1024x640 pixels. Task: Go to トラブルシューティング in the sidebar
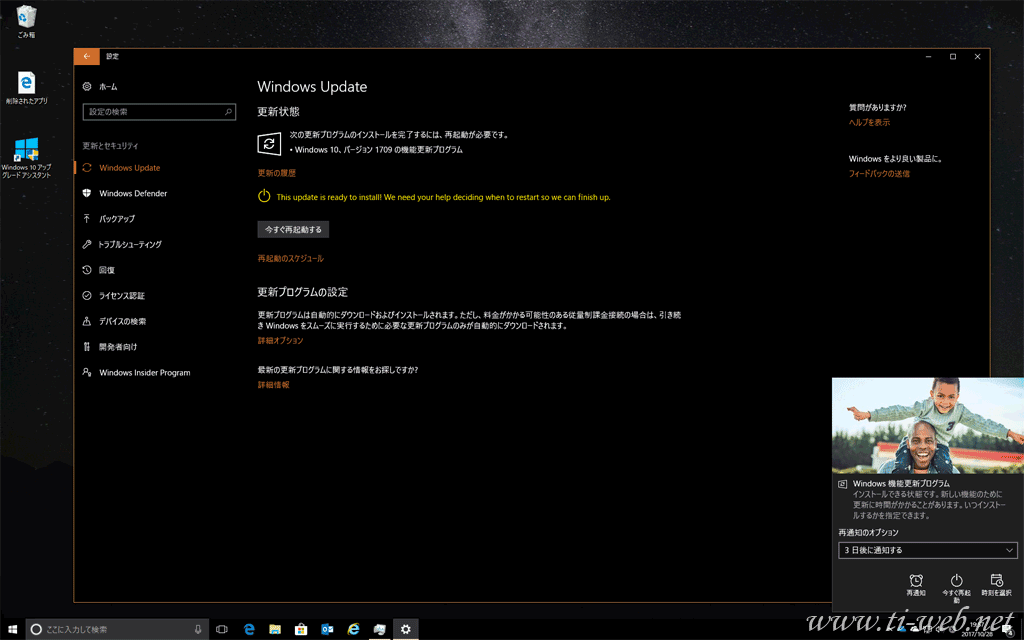coord(130,244)
